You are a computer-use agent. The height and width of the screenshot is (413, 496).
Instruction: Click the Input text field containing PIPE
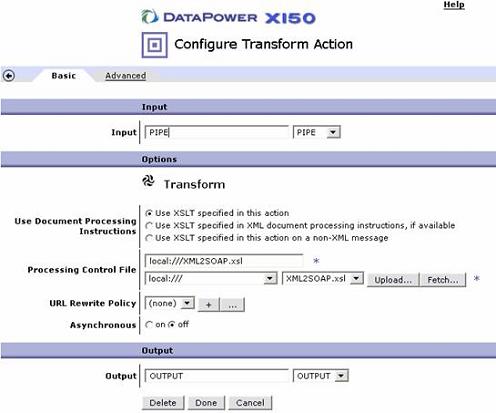(217, 132)
